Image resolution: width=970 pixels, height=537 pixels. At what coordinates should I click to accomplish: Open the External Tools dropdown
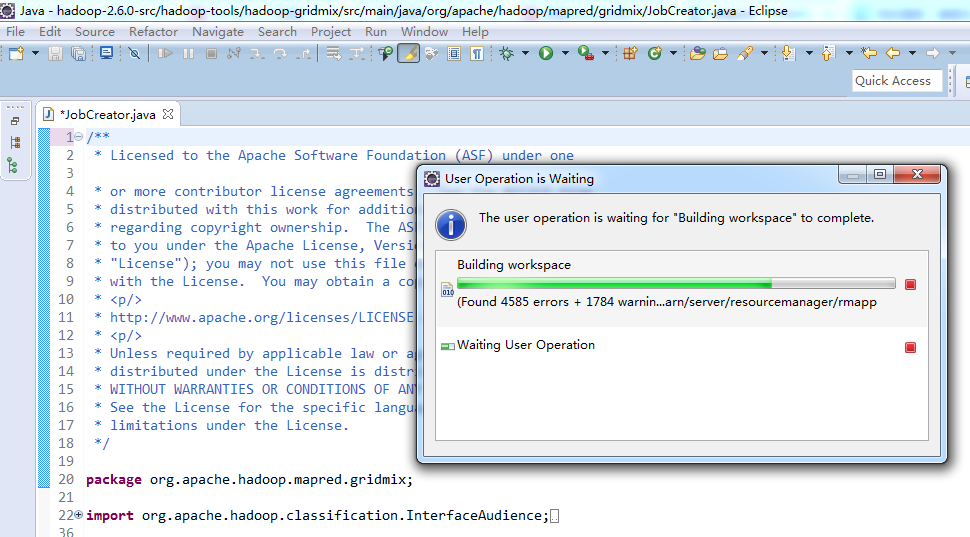605,54
